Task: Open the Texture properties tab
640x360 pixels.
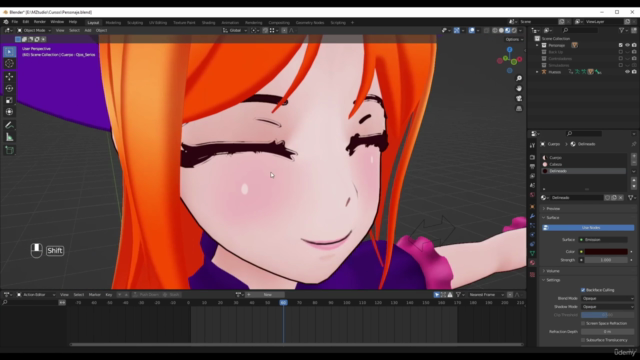Action: (x=532, y=275)
